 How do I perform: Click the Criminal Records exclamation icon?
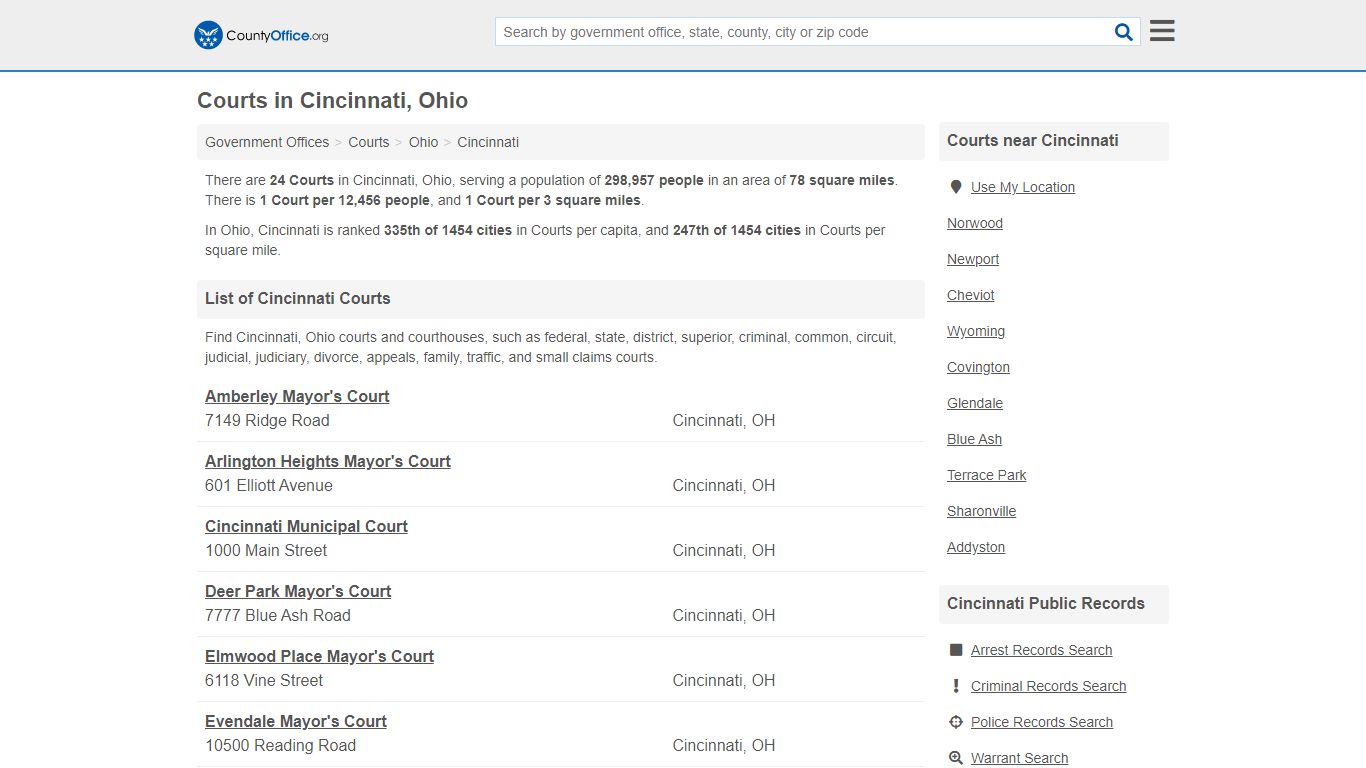[x=955, y=686]
